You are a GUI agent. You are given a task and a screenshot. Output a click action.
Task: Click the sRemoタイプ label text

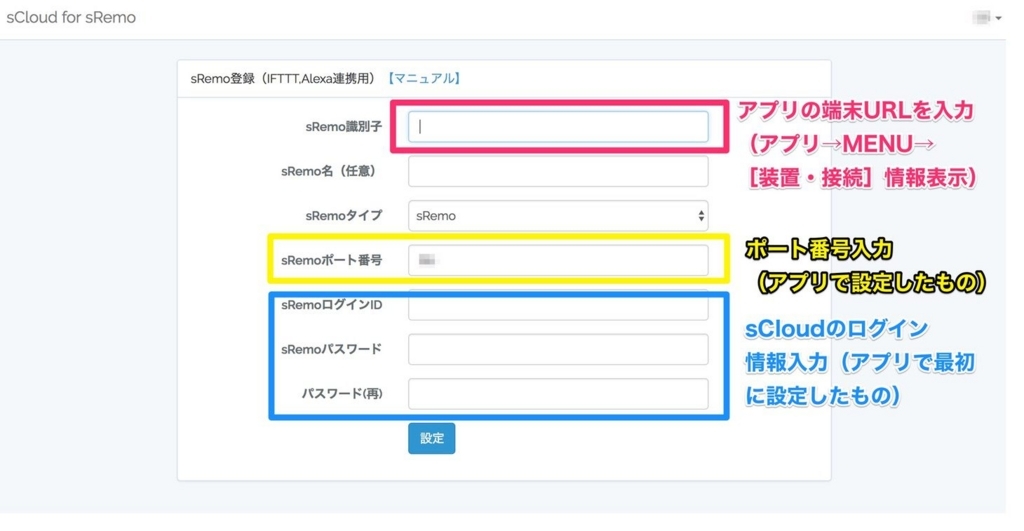point(344,216)
